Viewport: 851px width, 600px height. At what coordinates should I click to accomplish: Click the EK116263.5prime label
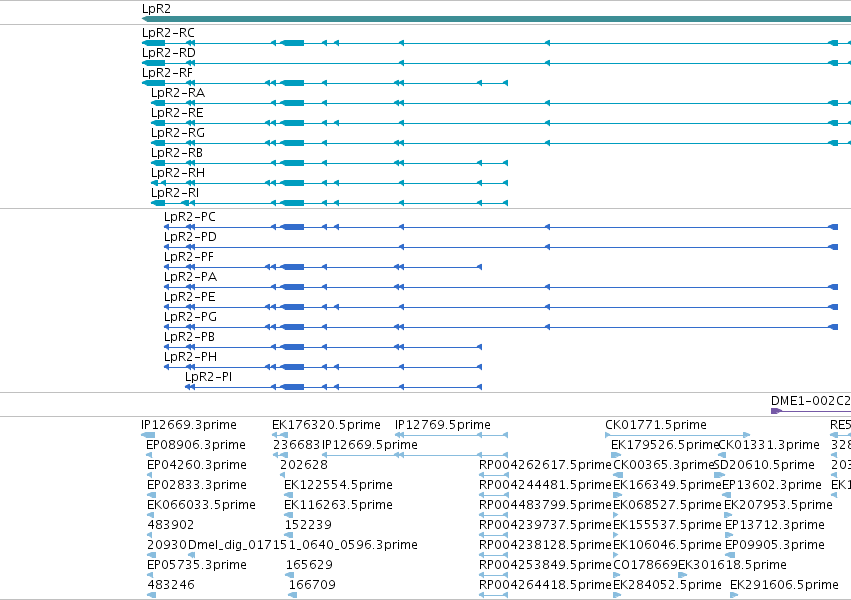coord(339,505)
